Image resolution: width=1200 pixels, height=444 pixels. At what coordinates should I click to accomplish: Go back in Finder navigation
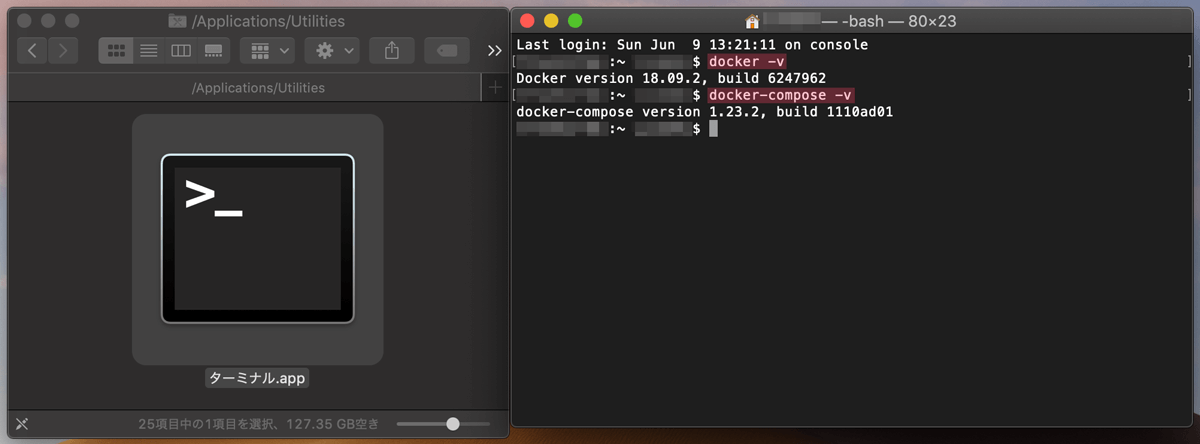pos(33,50)
